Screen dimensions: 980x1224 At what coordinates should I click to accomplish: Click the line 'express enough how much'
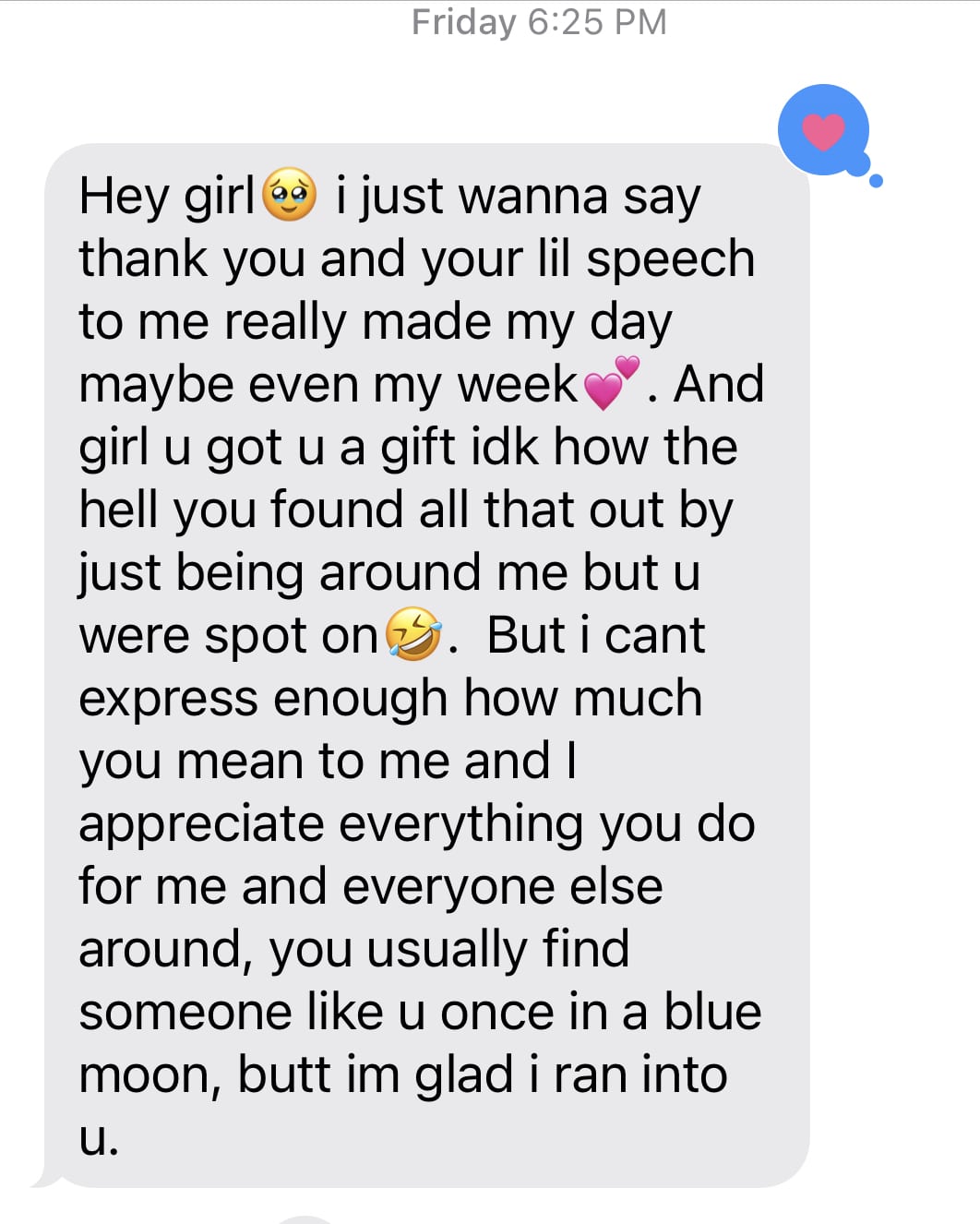[390, 700]
